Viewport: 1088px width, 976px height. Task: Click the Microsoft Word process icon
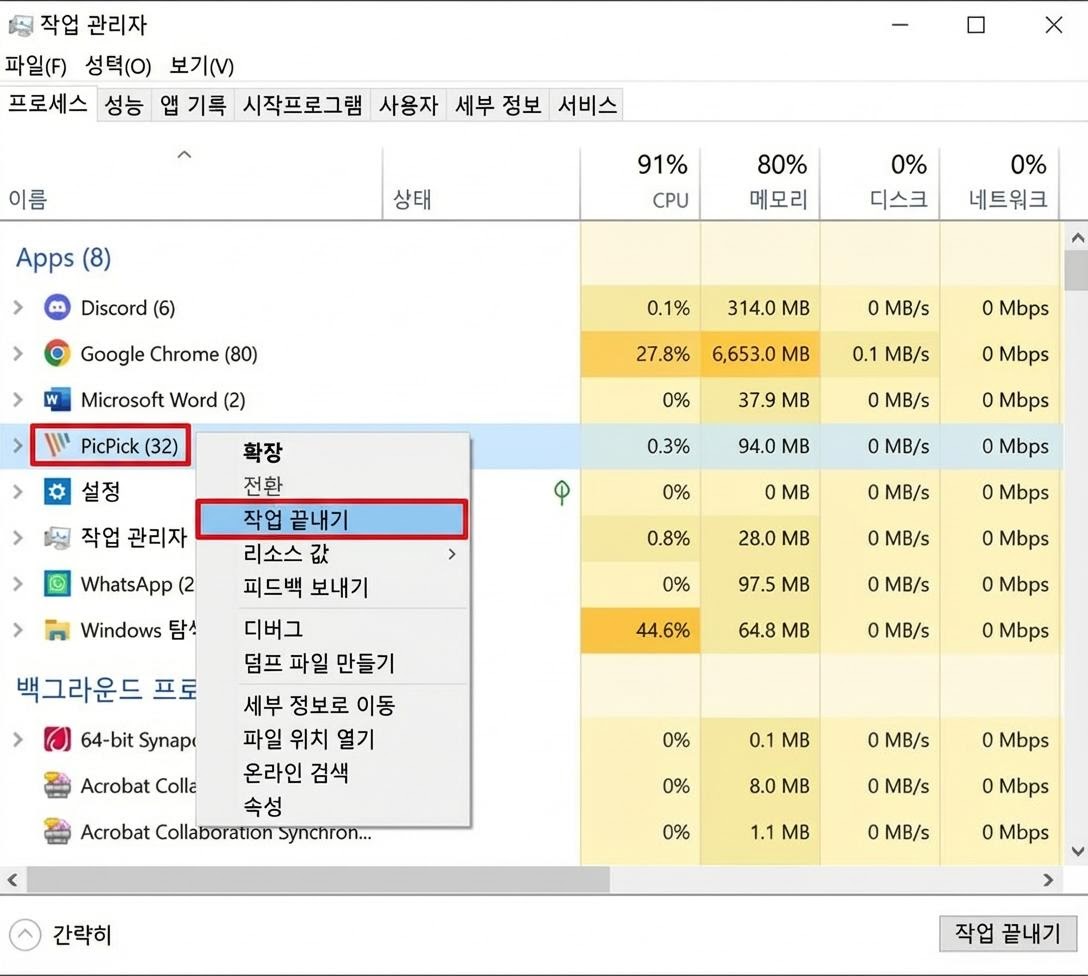pyautogui.click(x=57, y=400)
